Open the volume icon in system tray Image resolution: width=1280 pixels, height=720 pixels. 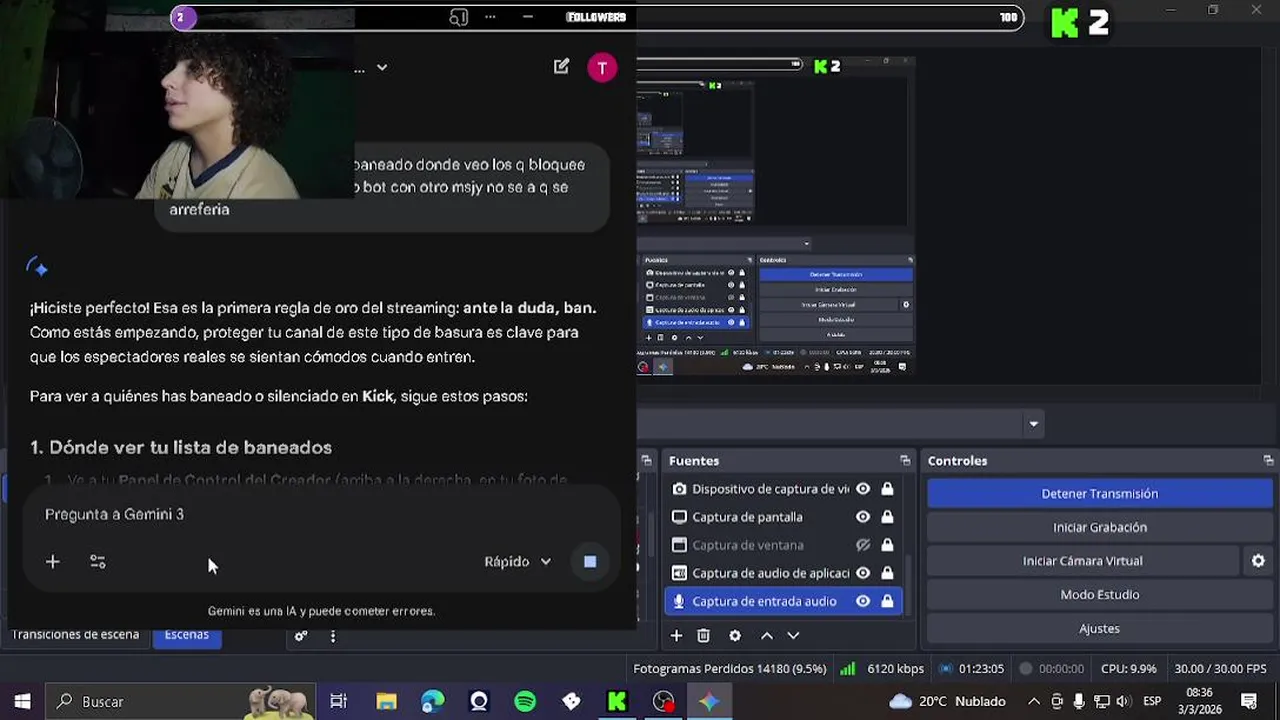[x=1123, y=701]
